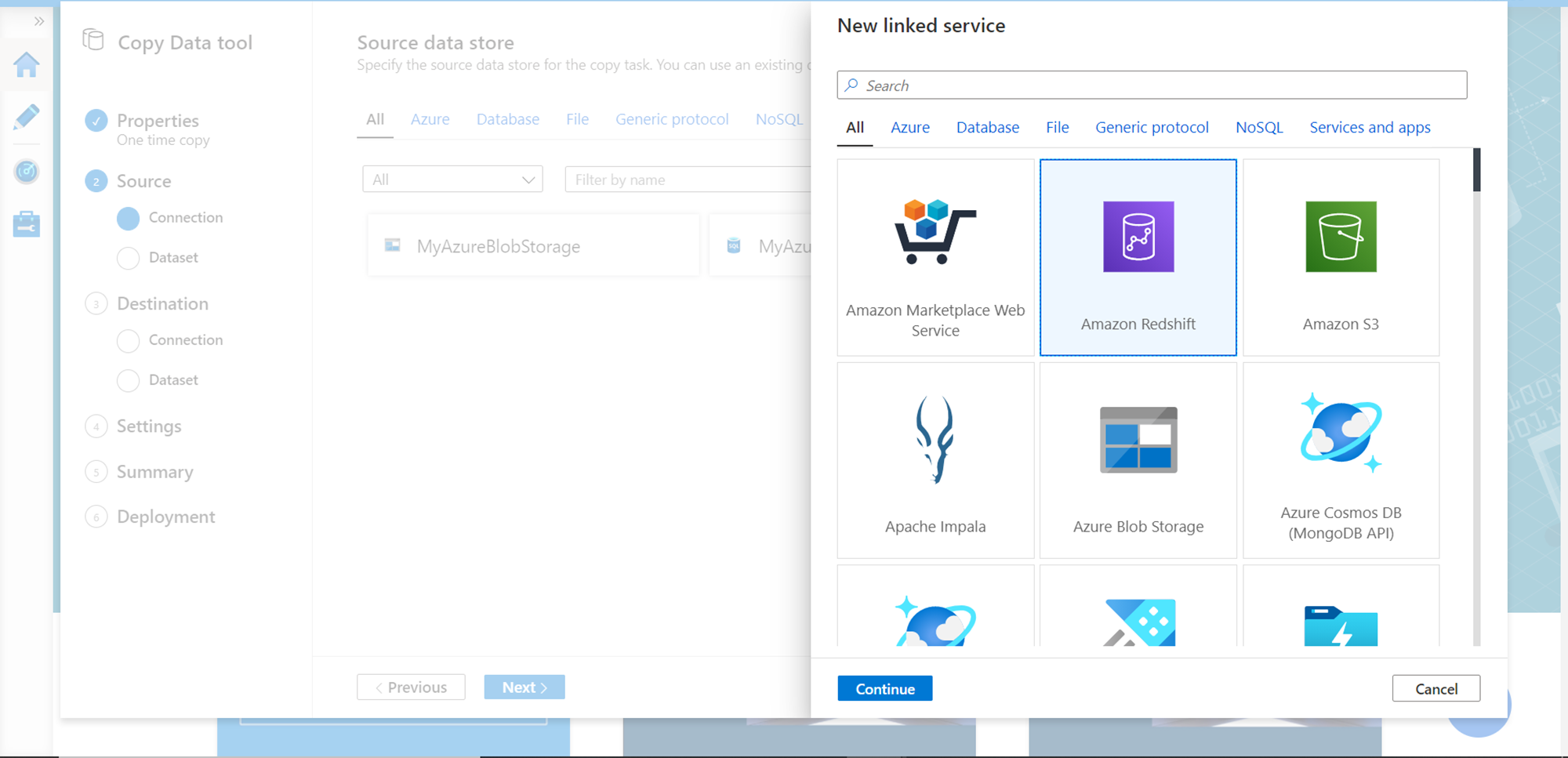The height and width of the screenshot is (758, 1568).
Task: Cancel the new linked service
Action: [x=1436, y=689]
